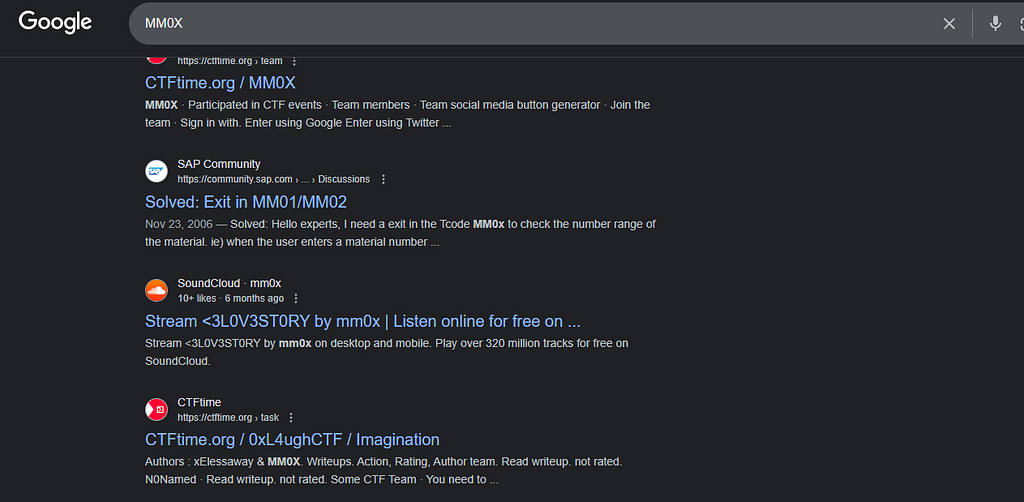Screen dimensions: 1024x502
Task: Click the SoundCloud favicon
Action: [157, 290]
